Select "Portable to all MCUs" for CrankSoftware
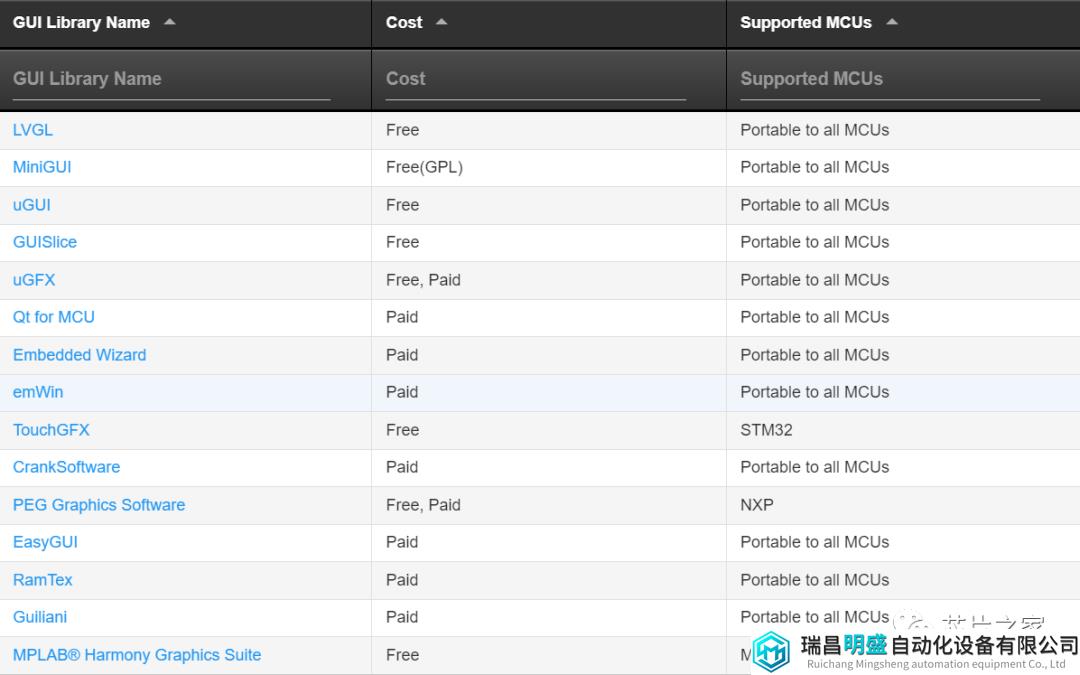 (814, 468)
